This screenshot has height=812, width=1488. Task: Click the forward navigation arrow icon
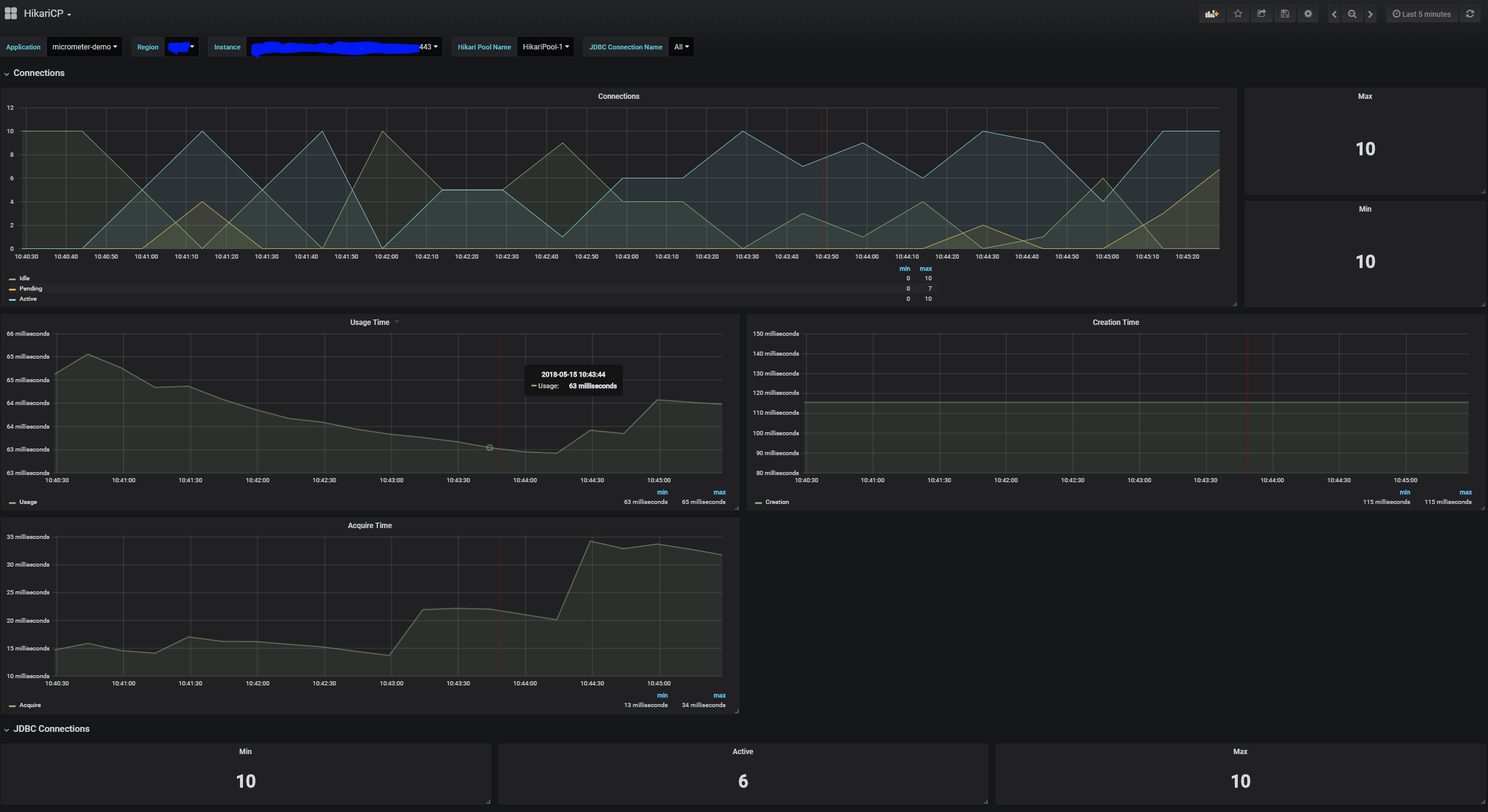pos(1370,13)
